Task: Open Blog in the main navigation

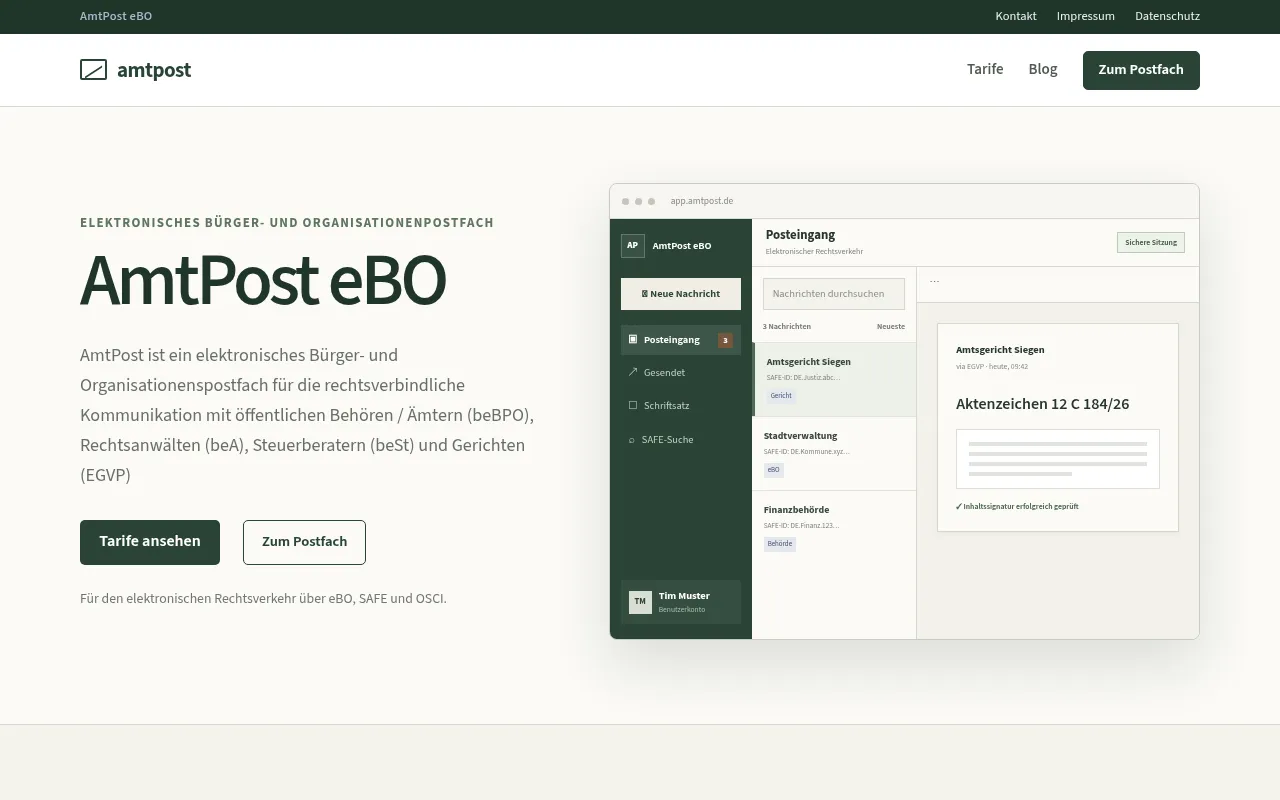Action: 1043,70
